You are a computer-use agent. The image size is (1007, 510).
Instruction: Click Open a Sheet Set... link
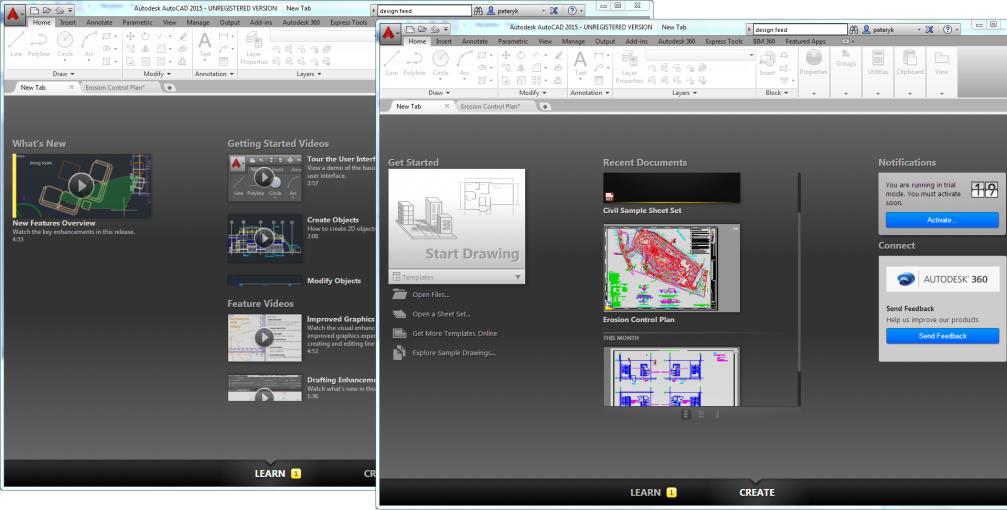[x=441, y=313]
